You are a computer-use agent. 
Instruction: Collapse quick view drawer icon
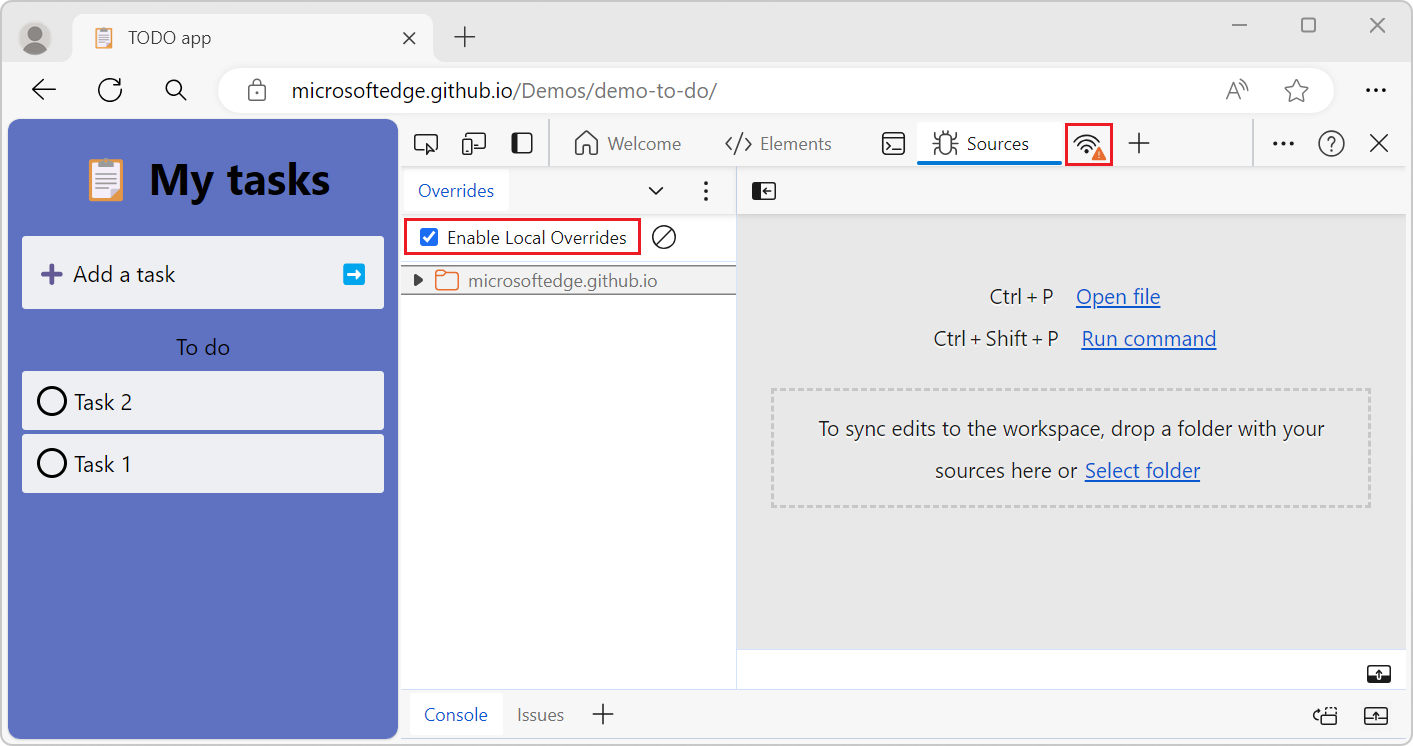click(x=1376, y=715)
